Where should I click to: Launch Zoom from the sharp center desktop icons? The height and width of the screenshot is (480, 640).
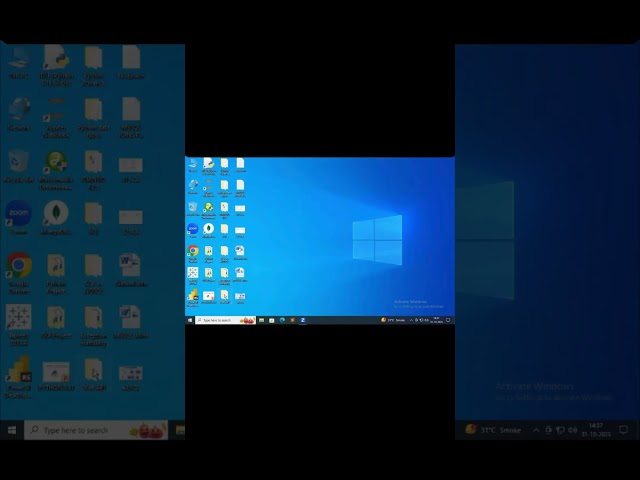pyautogui.click(x=193, y=228)
